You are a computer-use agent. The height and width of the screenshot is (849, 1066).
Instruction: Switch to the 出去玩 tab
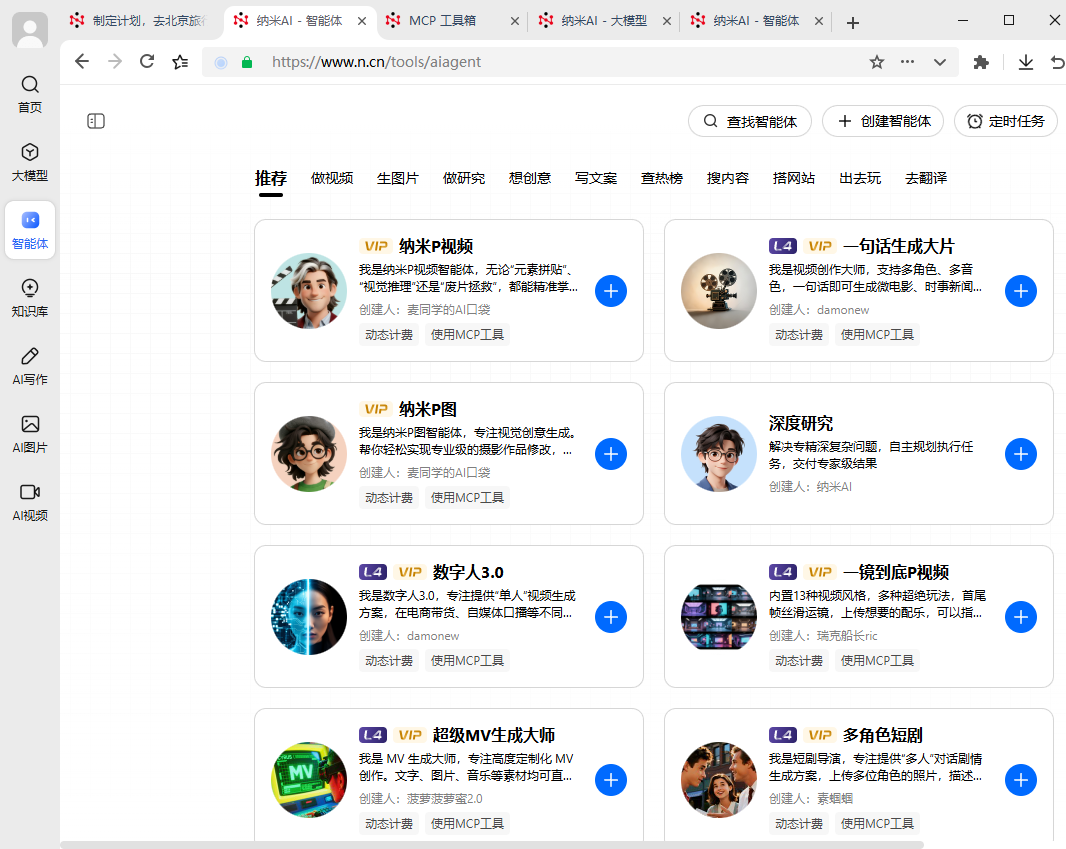click(860, 178)
